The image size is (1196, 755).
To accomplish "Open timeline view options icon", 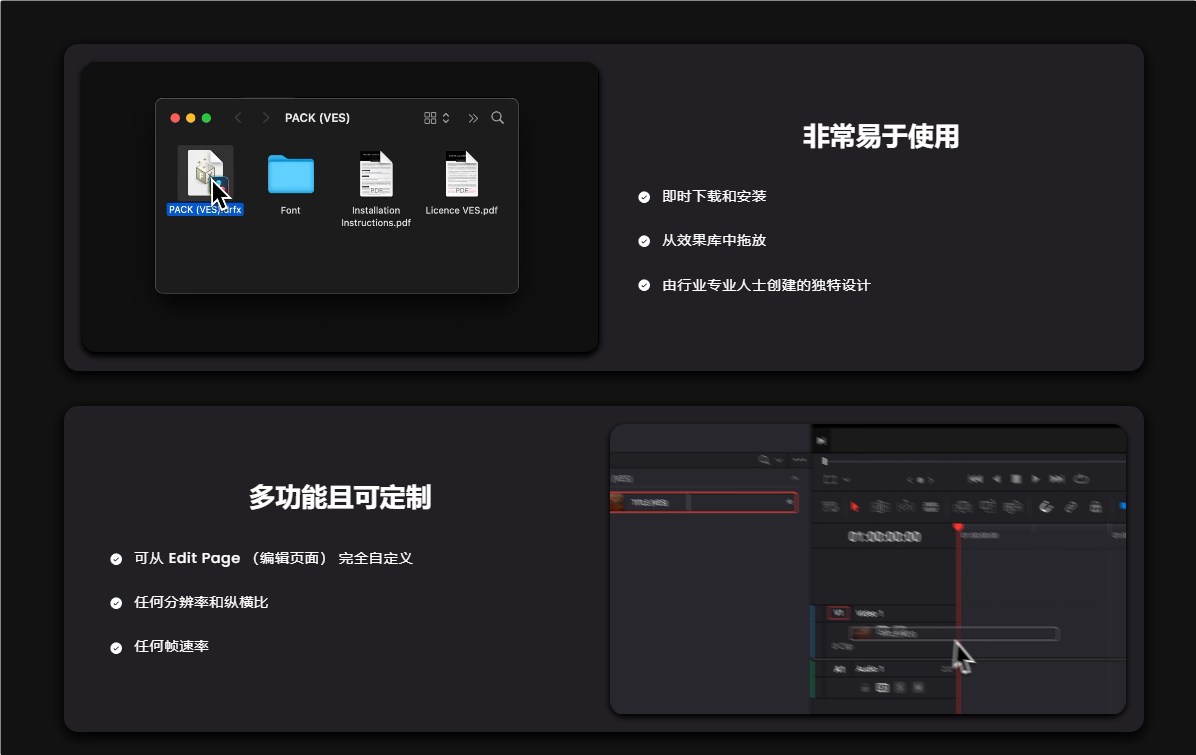I will 830,506.
